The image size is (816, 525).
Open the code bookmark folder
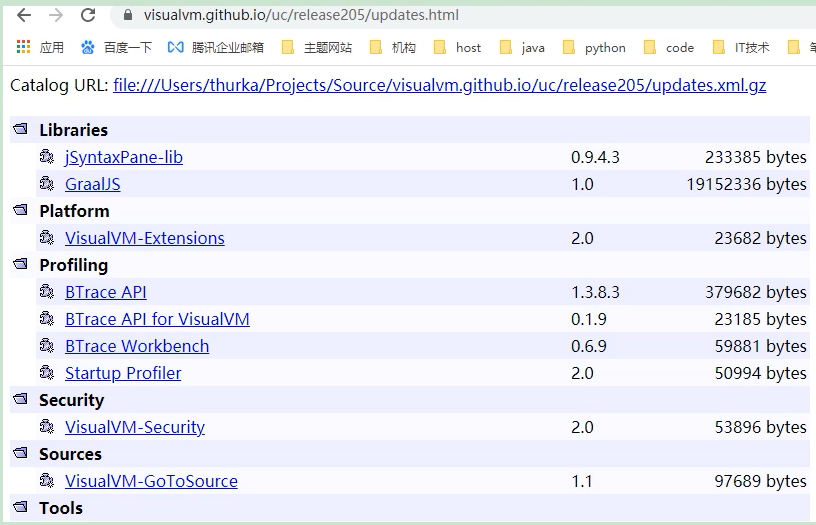(x=669, y=47)
